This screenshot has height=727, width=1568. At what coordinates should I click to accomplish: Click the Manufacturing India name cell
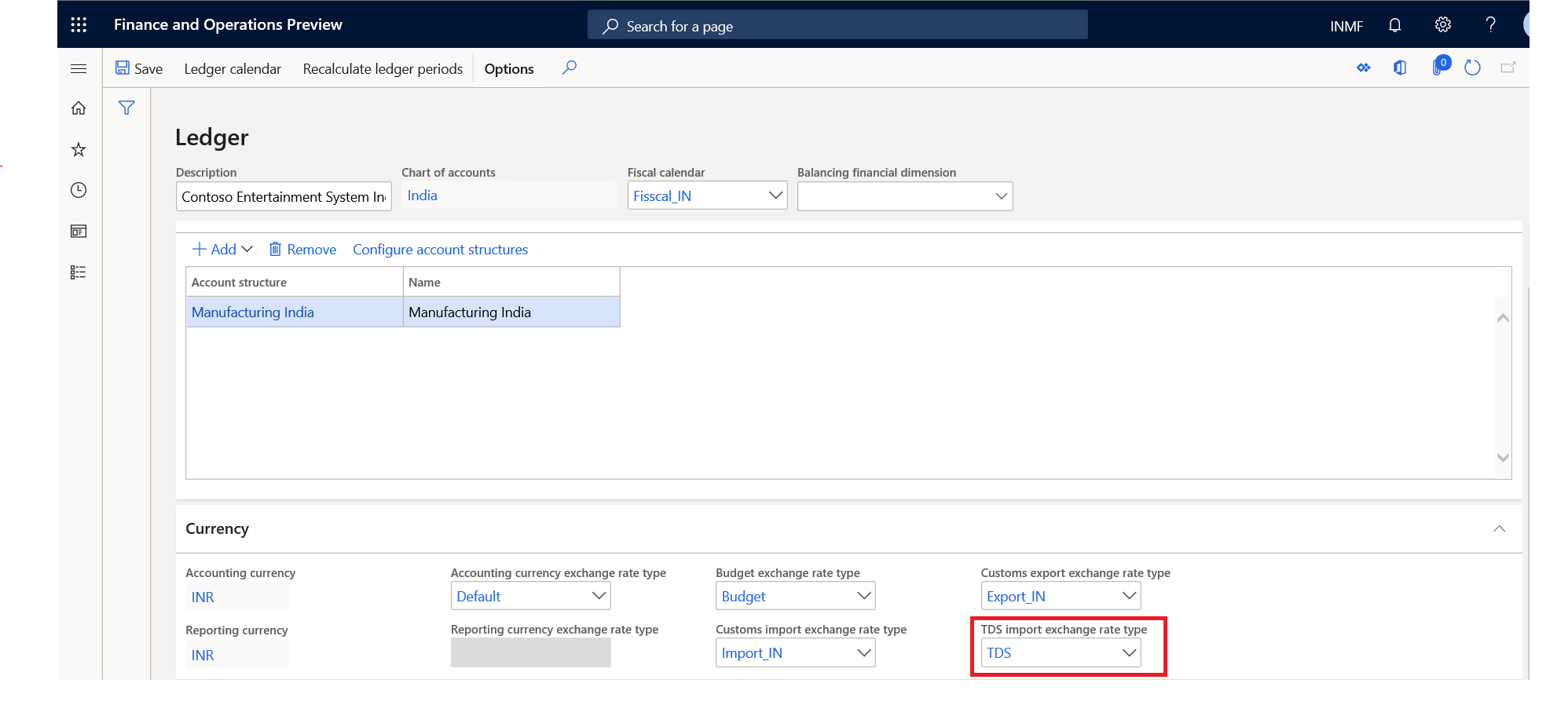(511, 312)
